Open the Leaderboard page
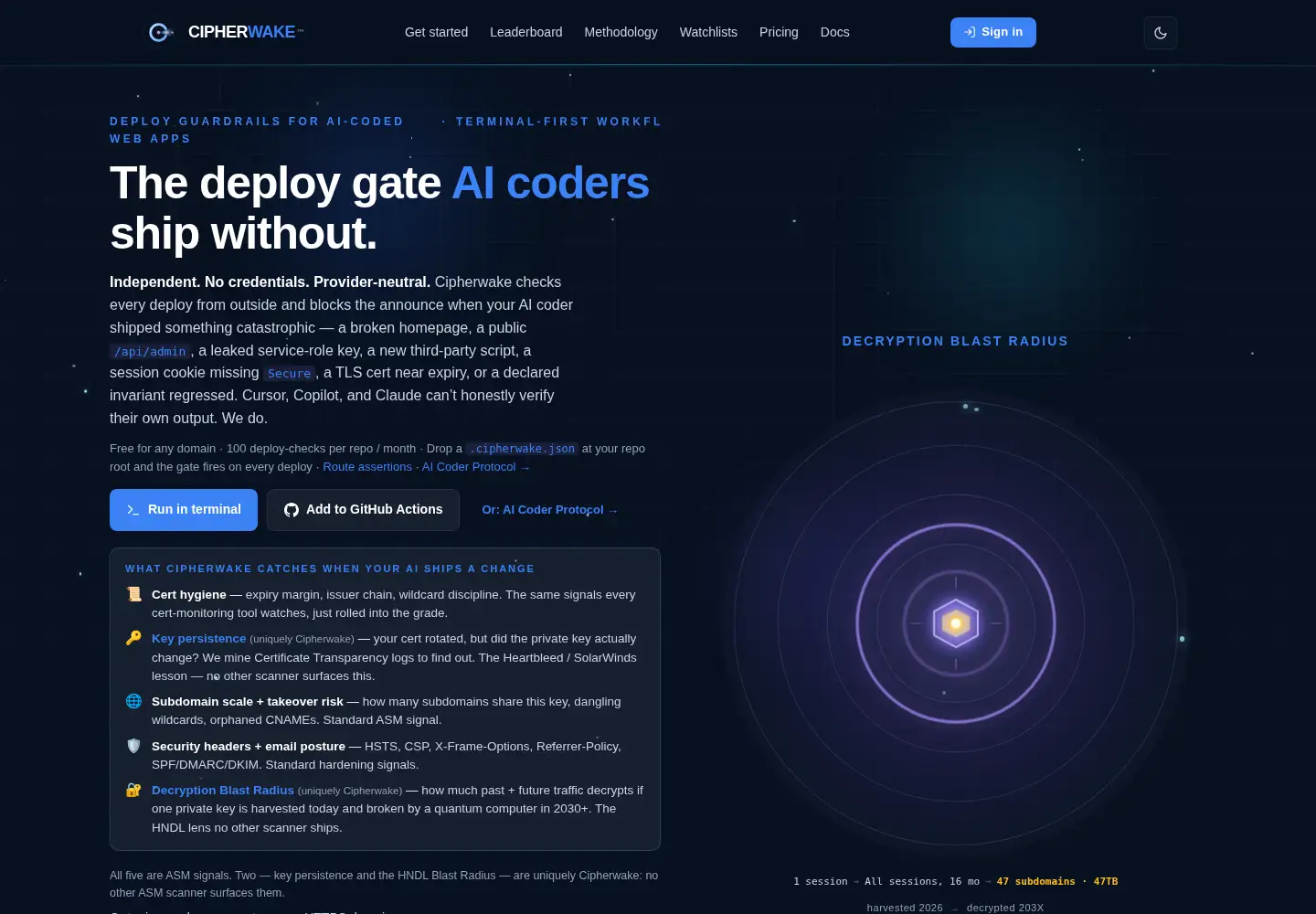 click(x=526, y=32)
